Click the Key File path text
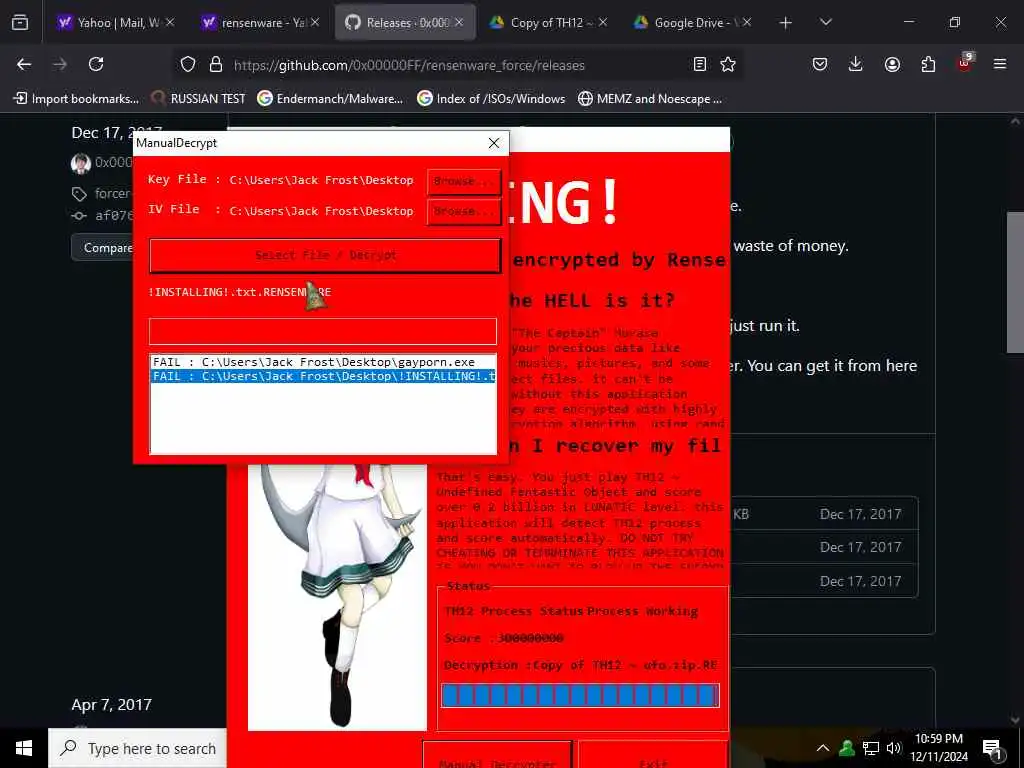This screenshot has width=1024, height=768. click(321, 180)
